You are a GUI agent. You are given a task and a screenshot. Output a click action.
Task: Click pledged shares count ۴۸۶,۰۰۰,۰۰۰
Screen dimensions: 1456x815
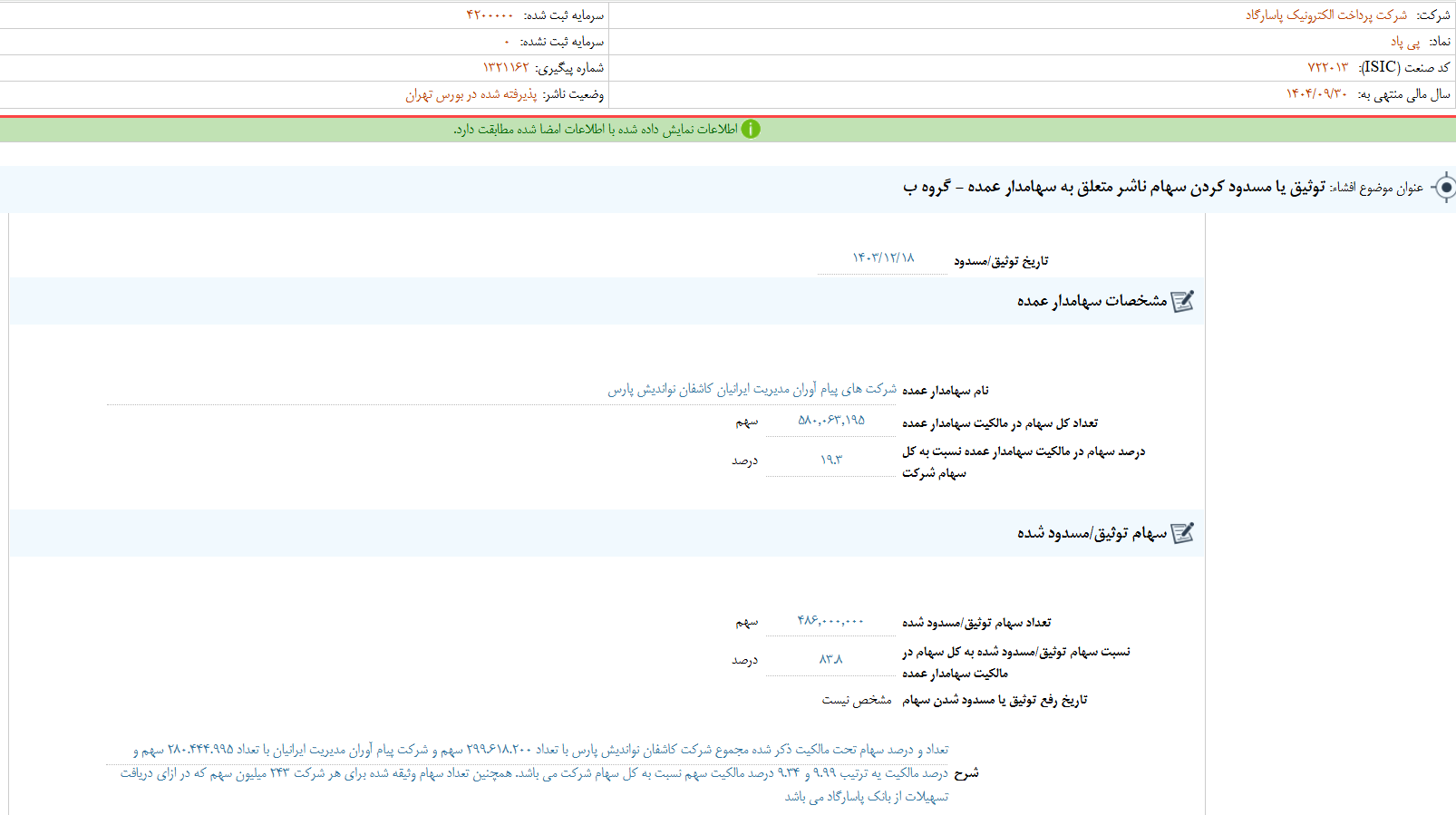[831, 621]
